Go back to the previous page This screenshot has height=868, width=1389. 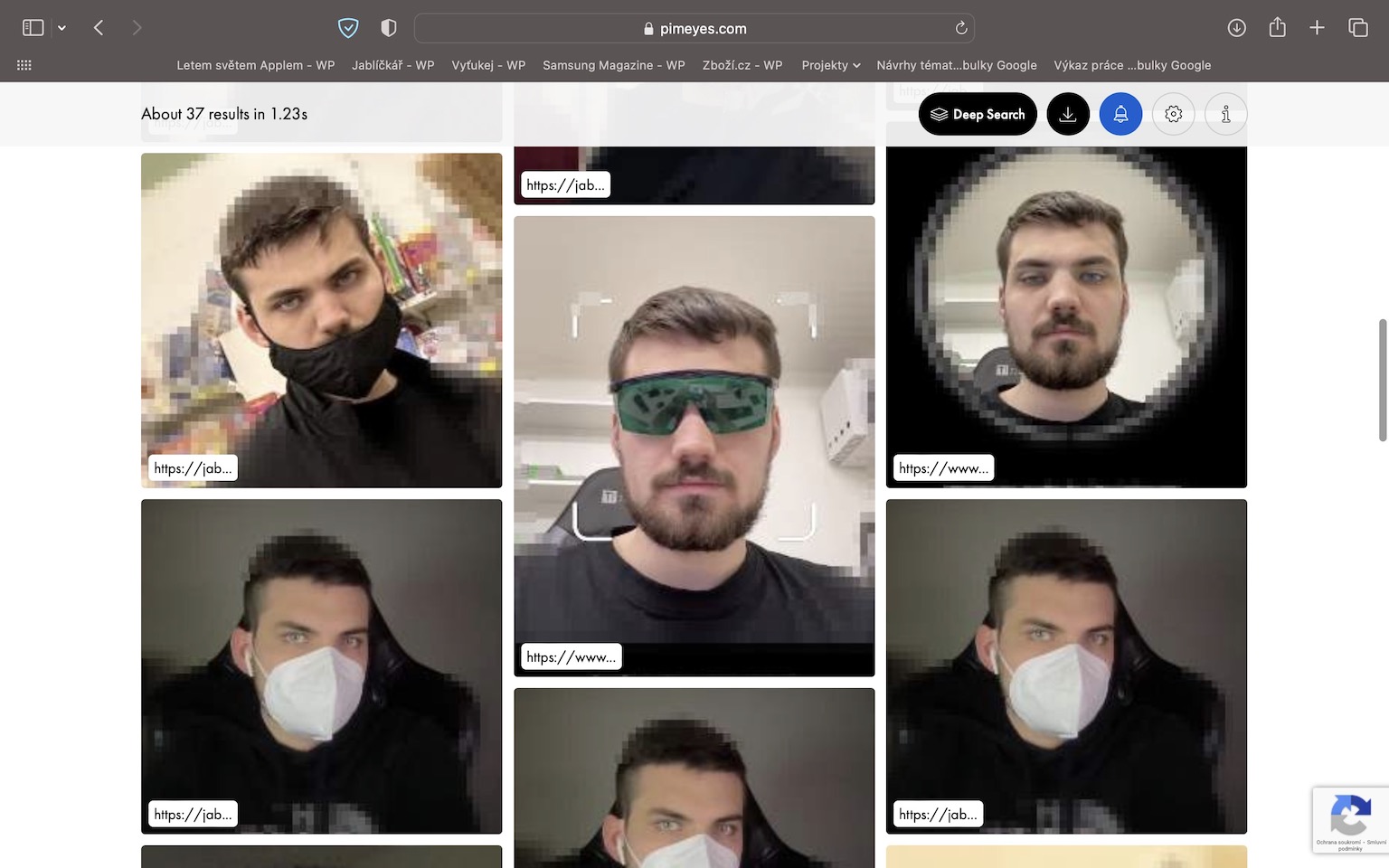coord(99,28)
